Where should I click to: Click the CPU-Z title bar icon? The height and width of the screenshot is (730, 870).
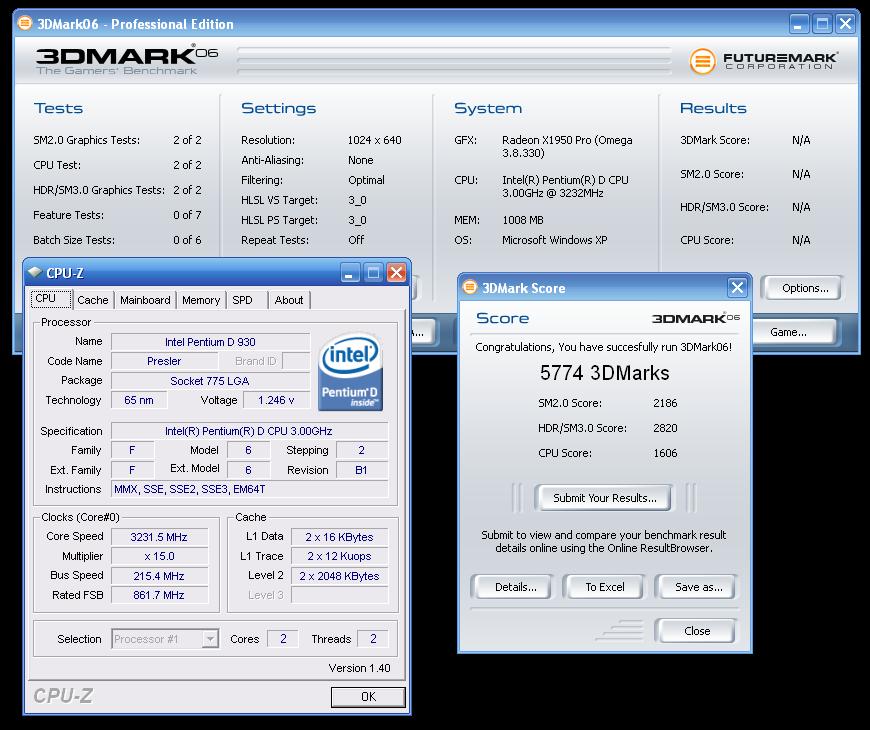pos(35,272)
